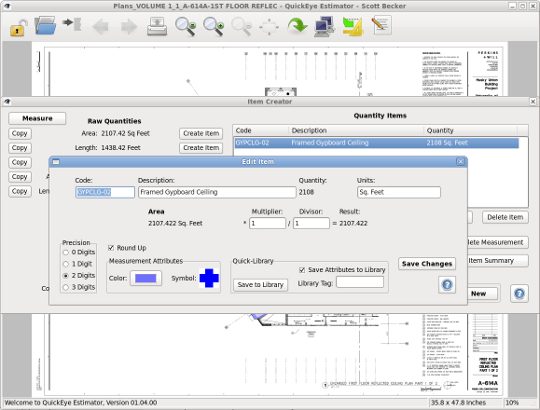
Task: Click into the Divisor field
Action: [x=311, y=223]
